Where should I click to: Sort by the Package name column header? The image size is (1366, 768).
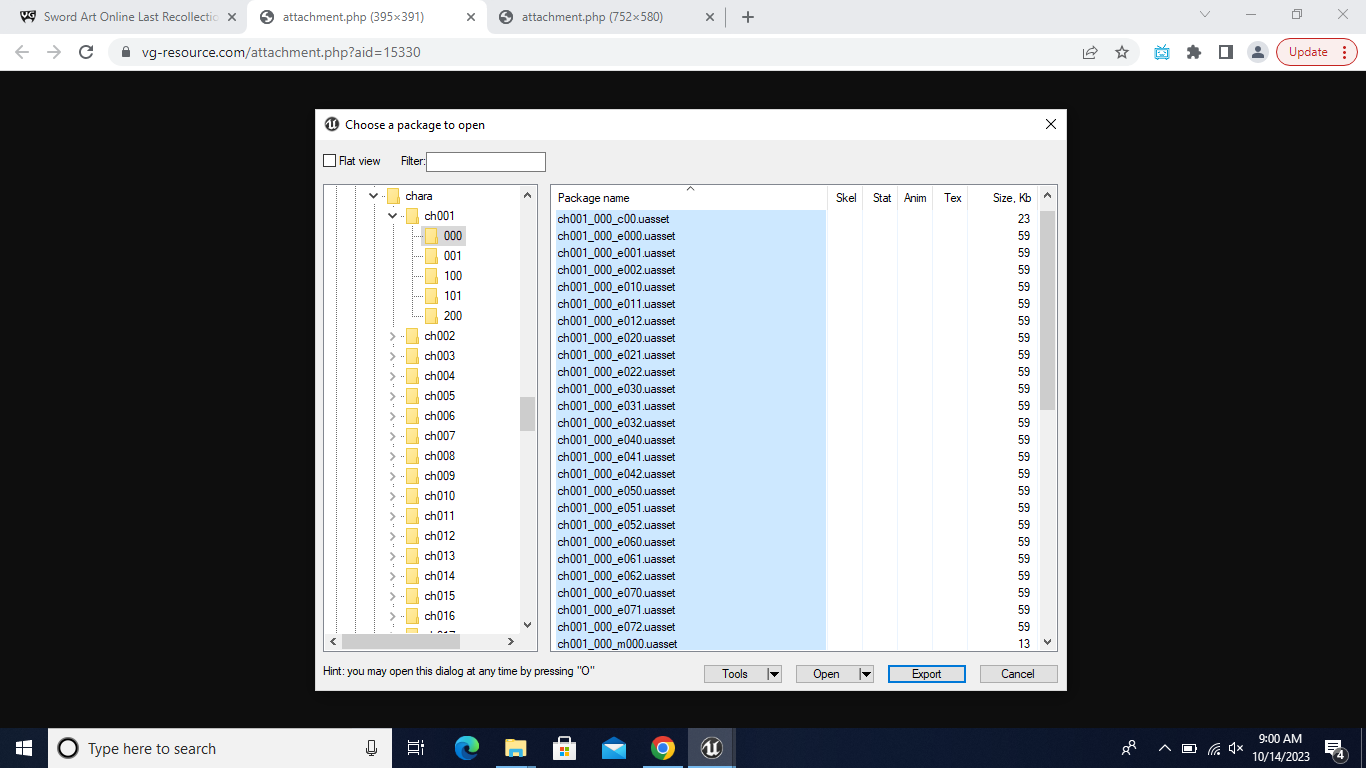click(x=689, y=197)
